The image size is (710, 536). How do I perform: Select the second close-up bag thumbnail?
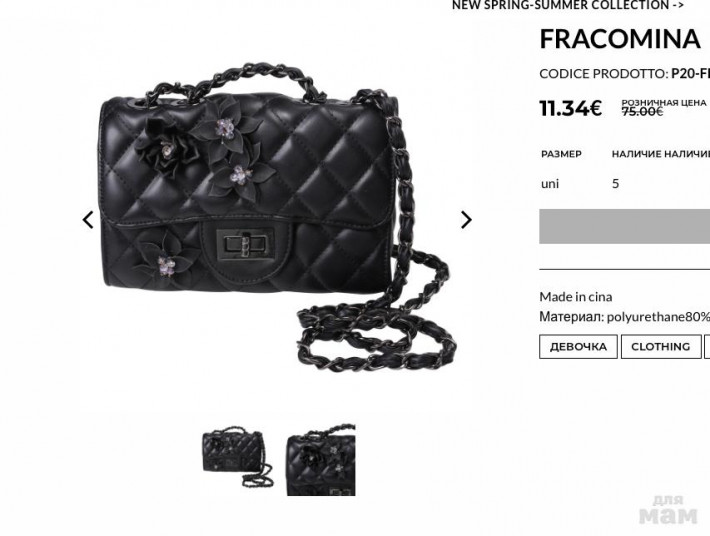(x=321, y=459)
